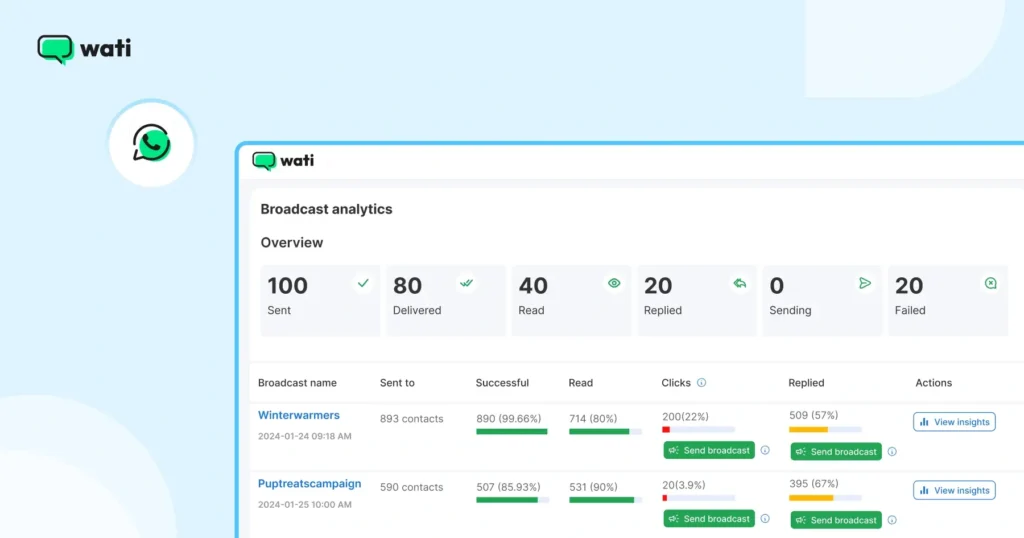Viewport: 1024px width, 538px height.
Task: Select the 80 Delivered overview card
Action: click(x=445, y=300)
